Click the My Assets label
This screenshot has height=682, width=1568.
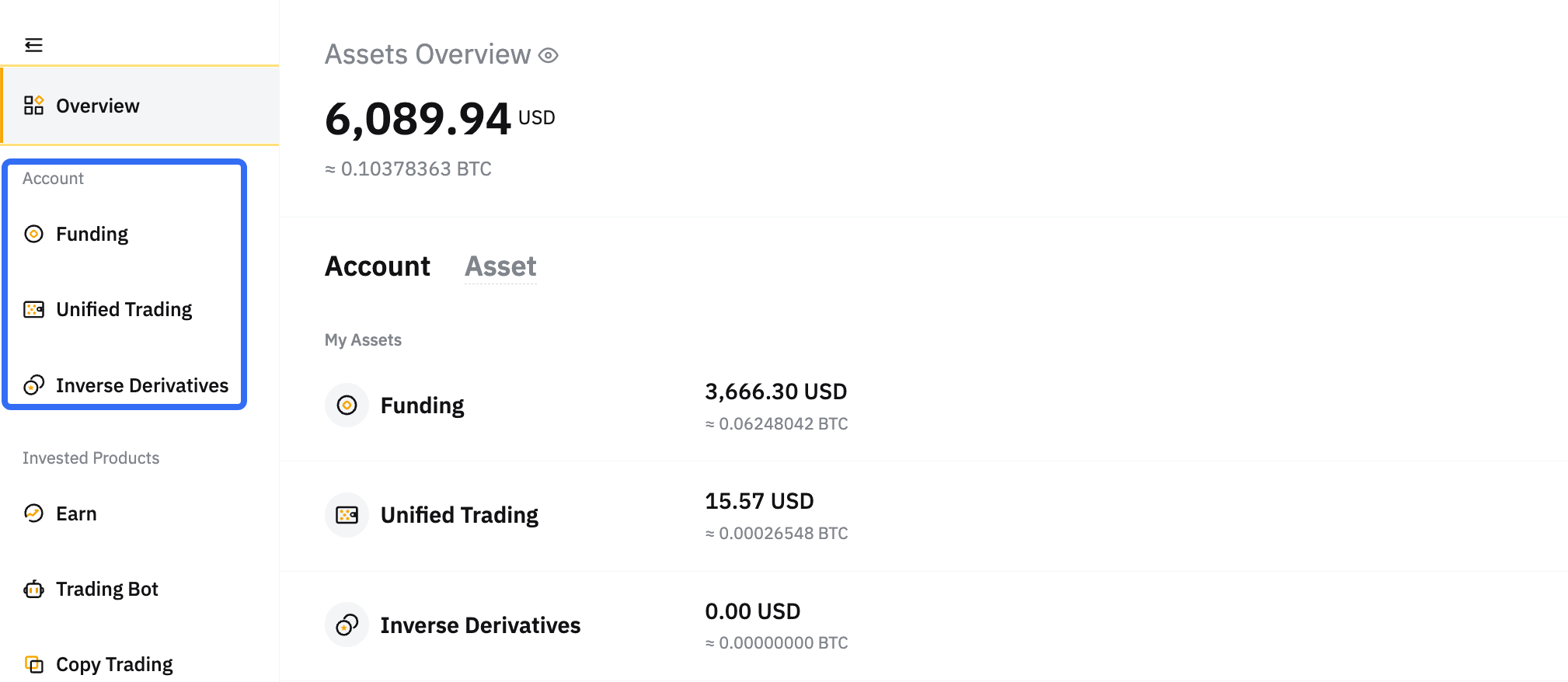363,339
